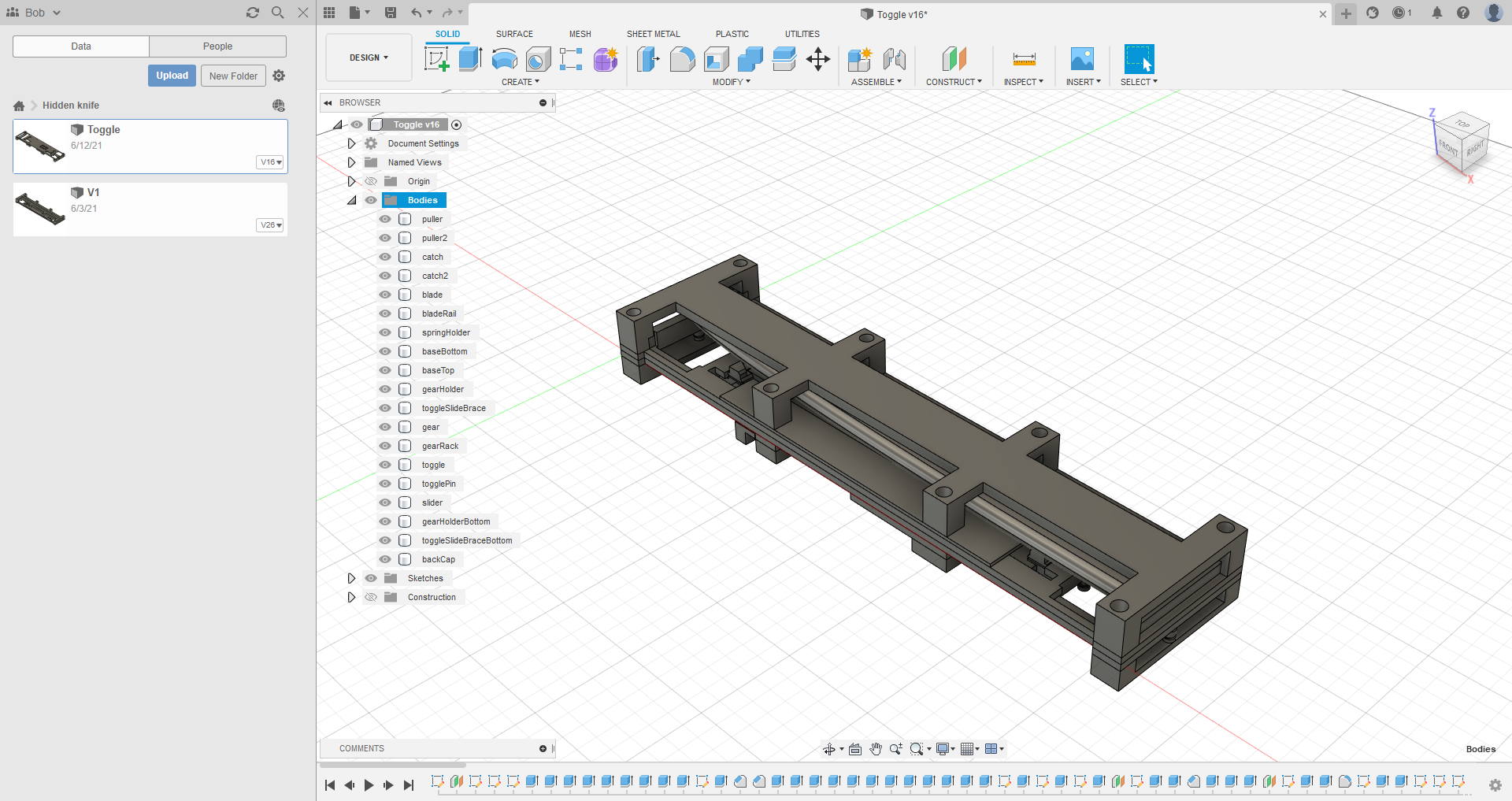
Task: Select the Combine tool
Action: pos(750,59)
